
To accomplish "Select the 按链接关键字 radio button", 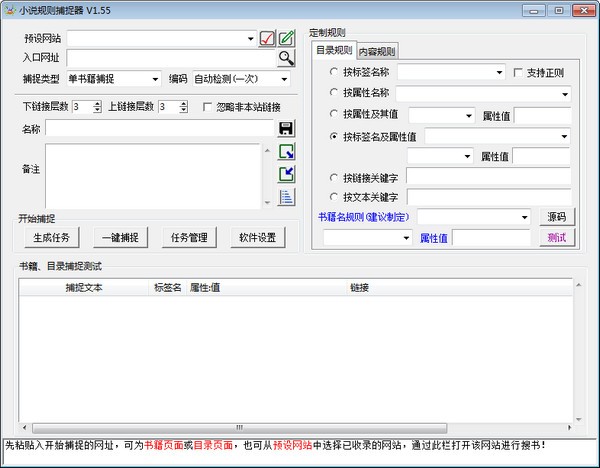I will point(334,177).
